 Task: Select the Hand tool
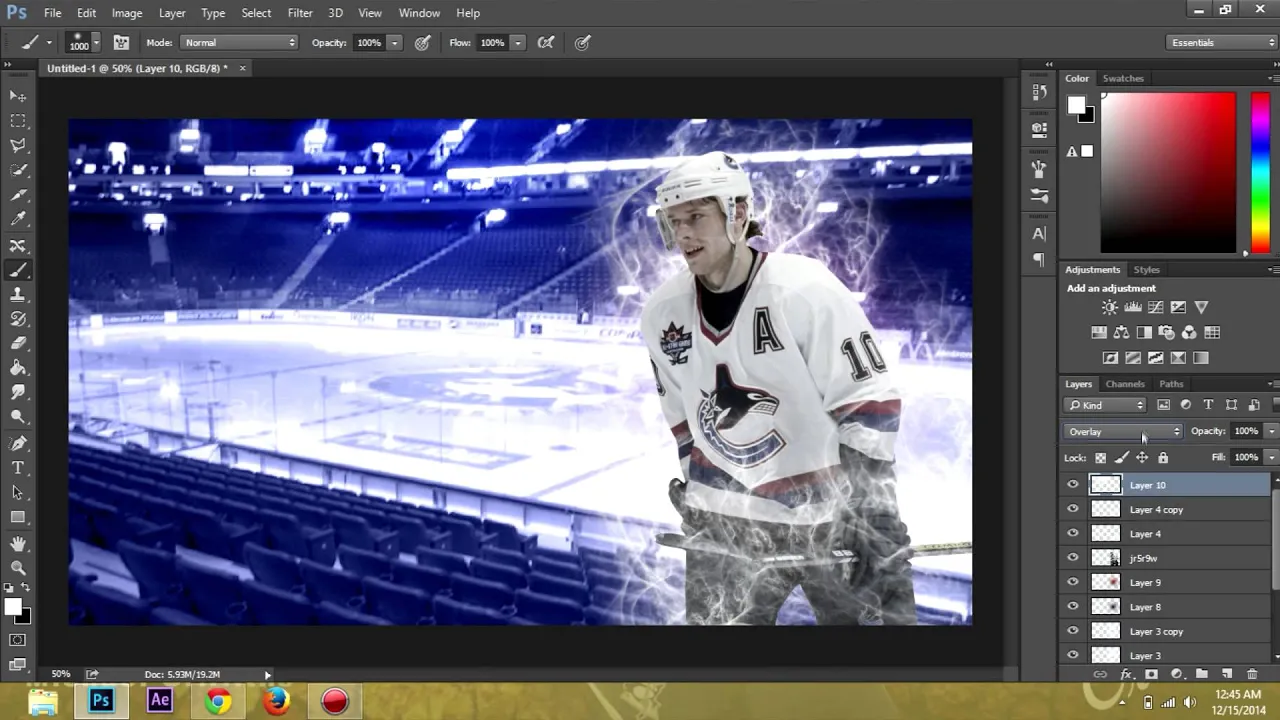point(18,543)
